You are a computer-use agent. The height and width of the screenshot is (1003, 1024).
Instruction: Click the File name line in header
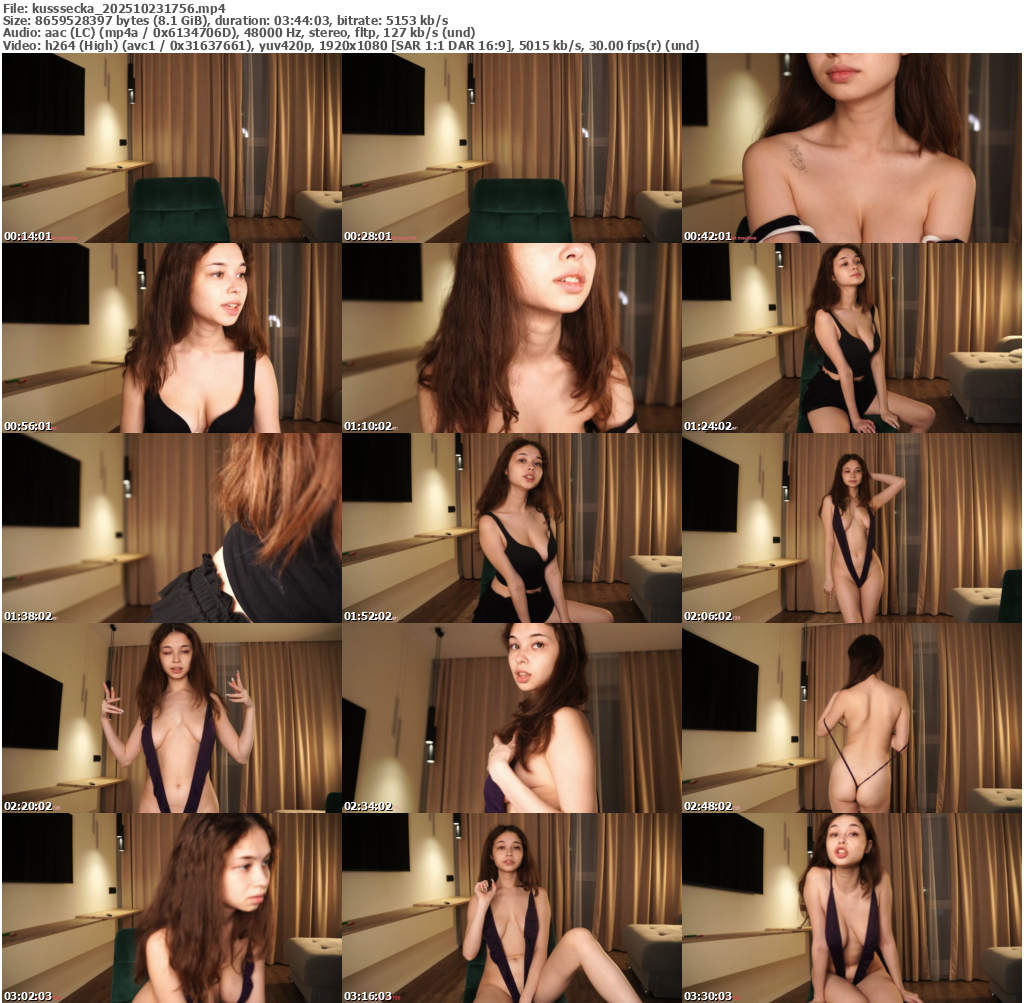coord(113,8)
